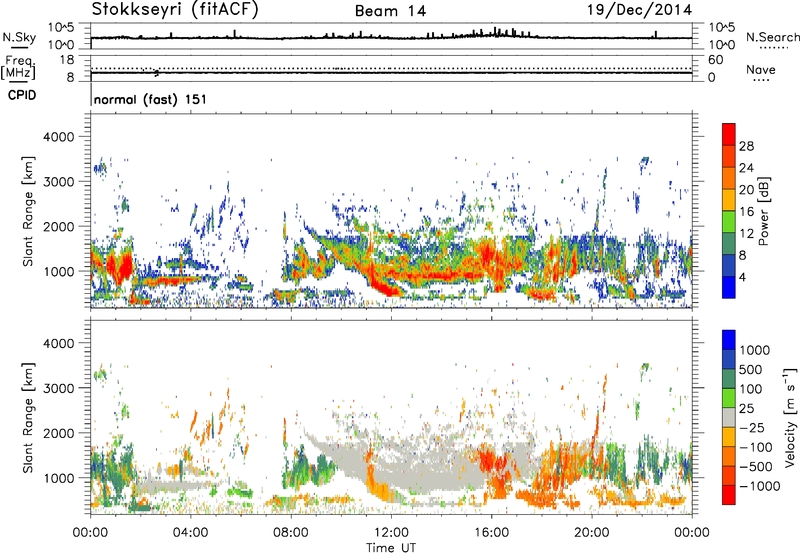The width and height of the screenshot is (800, 554).
Task: Click the "-25" tick on Velocity scale
Action: tap(752, 428)
